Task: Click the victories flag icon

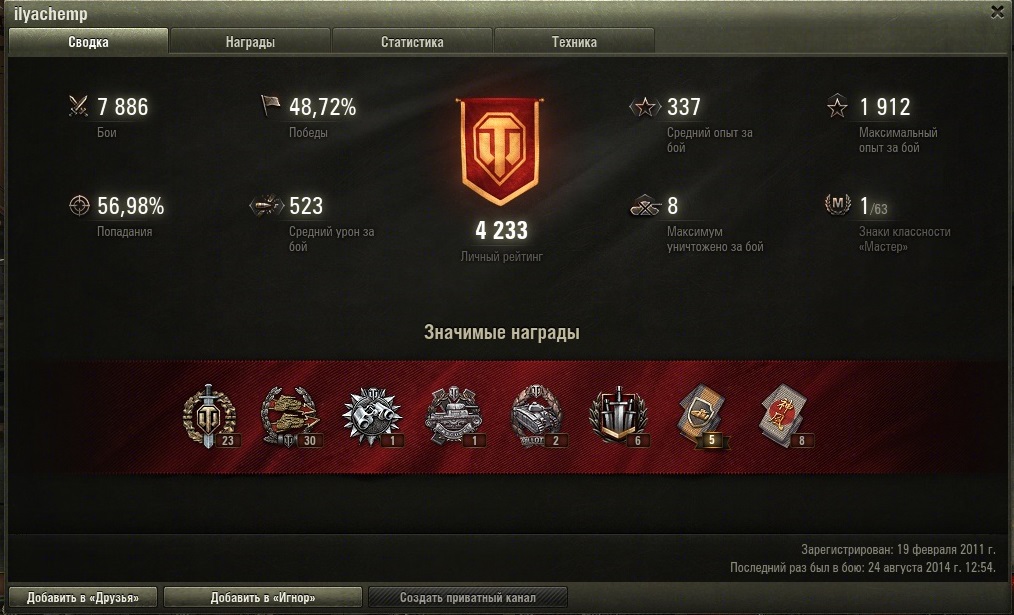Action: 270,105
